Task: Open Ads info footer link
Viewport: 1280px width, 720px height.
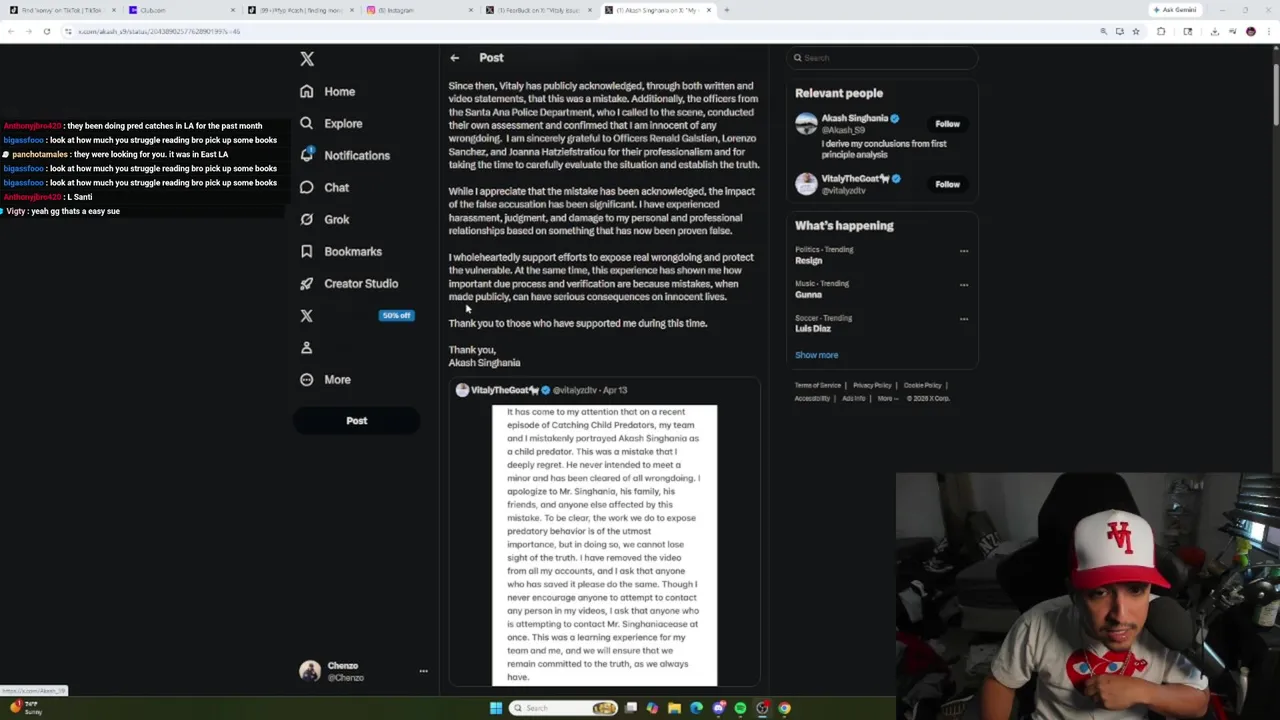Action: [853, 398]
